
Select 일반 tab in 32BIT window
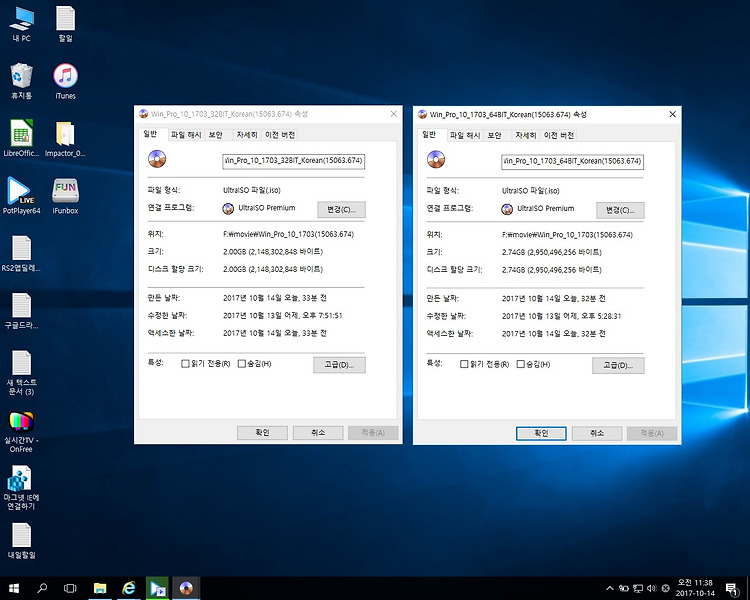(150, 134)
